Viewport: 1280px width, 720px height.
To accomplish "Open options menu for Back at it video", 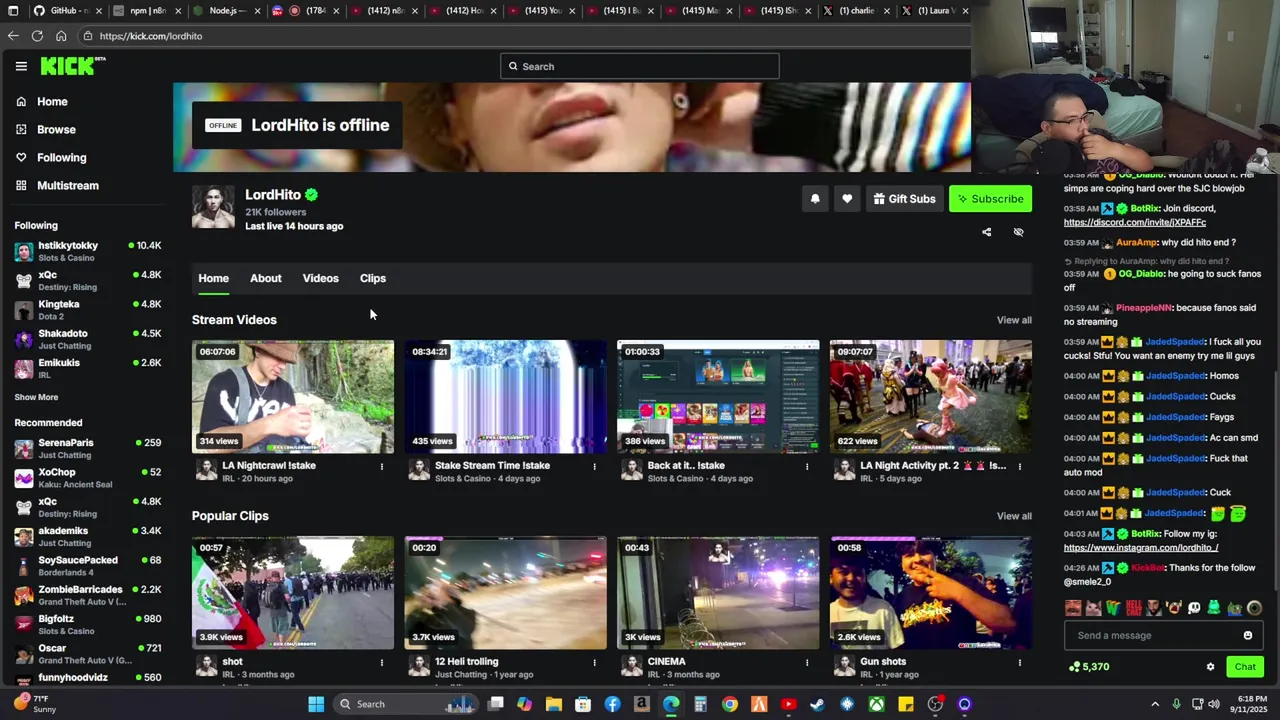I will coord(807,466).
